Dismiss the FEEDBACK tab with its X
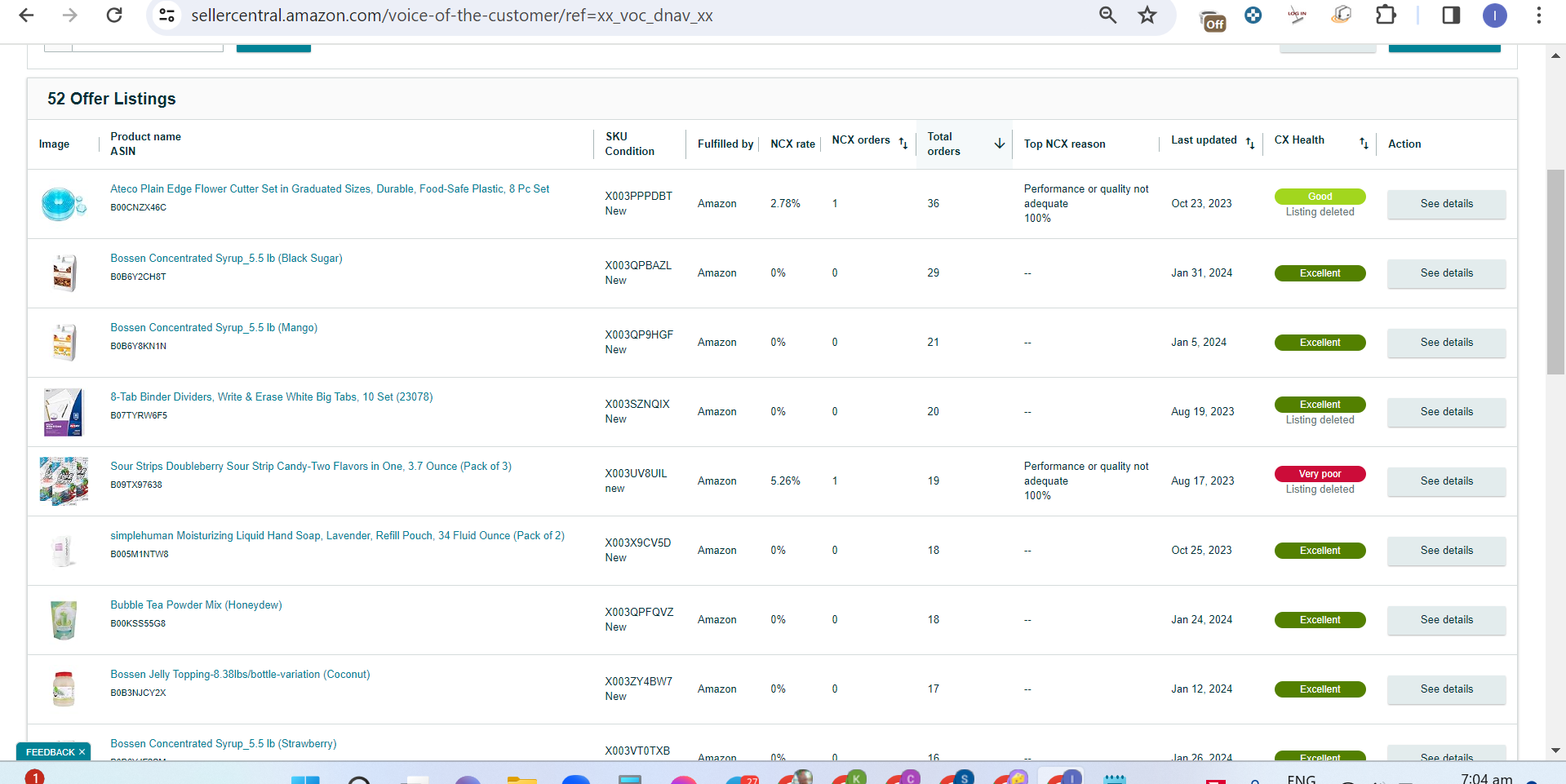The image size is (1566, 784). click(x=82, y=752)
